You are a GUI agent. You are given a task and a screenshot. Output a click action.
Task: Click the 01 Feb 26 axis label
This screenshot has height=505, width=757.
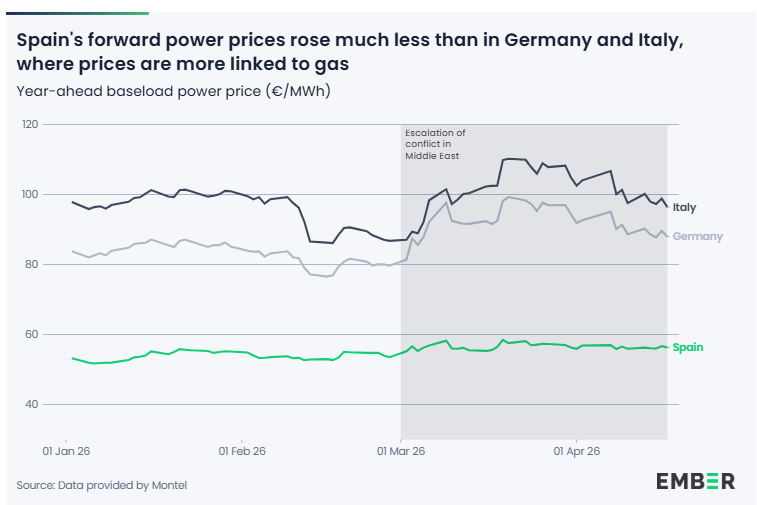pos(242,451)
